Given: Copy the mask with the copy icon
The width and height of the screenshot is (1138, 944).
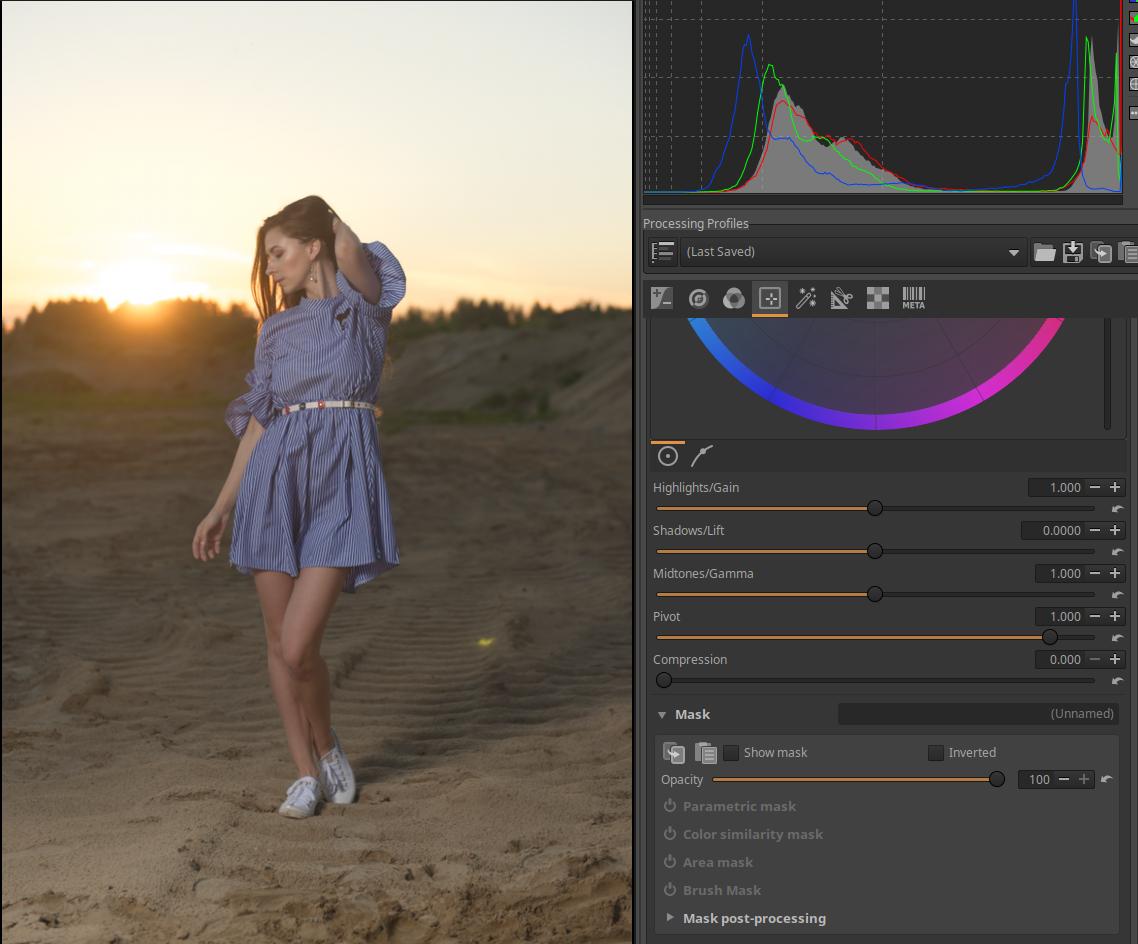Looking at the screenshot, I should (x=674, y=753).
